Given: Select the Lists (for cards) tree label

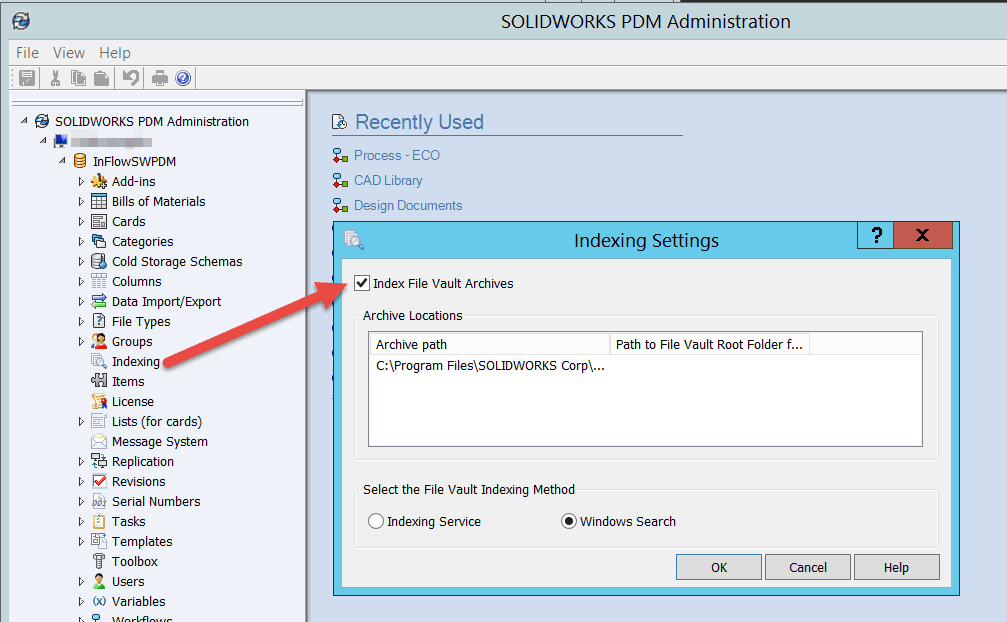Looking at the screenshot, I should click(x=157, y=421).
